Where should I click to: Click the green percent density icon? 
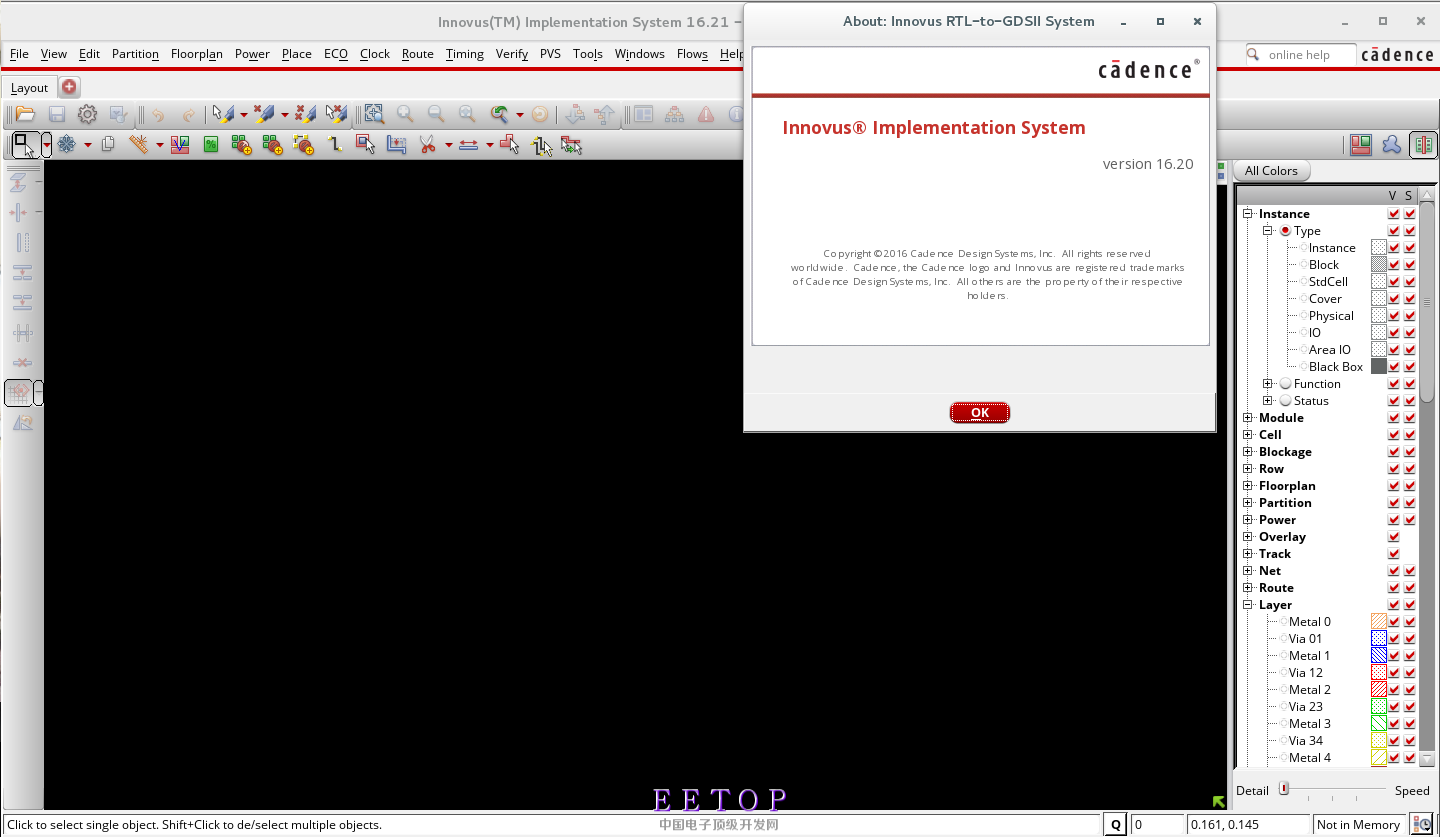pos(211,145)
